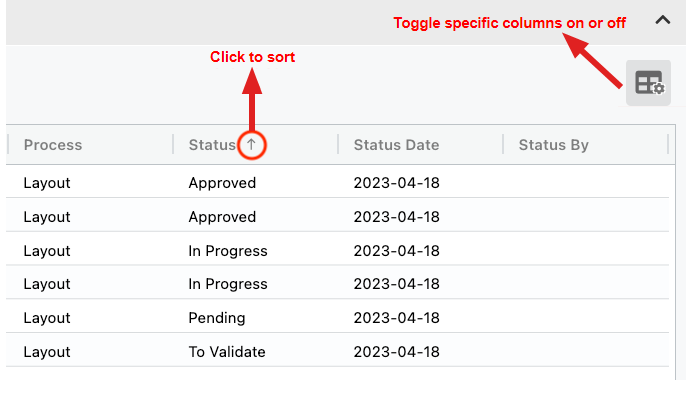Sort by the Status Date column header

click(x=396, y=145)
